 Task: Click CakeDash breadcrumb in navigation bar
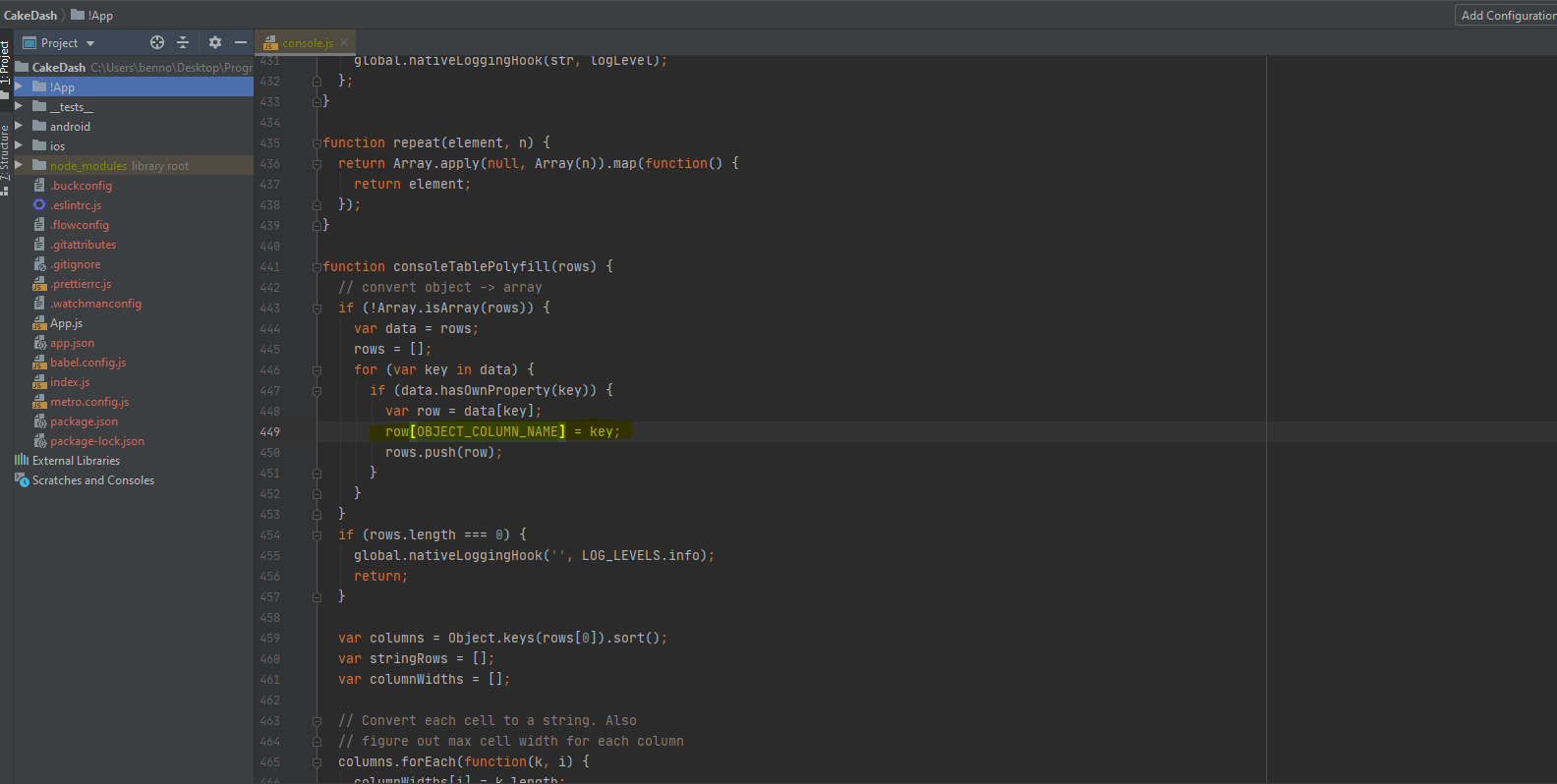click(30, 15)
